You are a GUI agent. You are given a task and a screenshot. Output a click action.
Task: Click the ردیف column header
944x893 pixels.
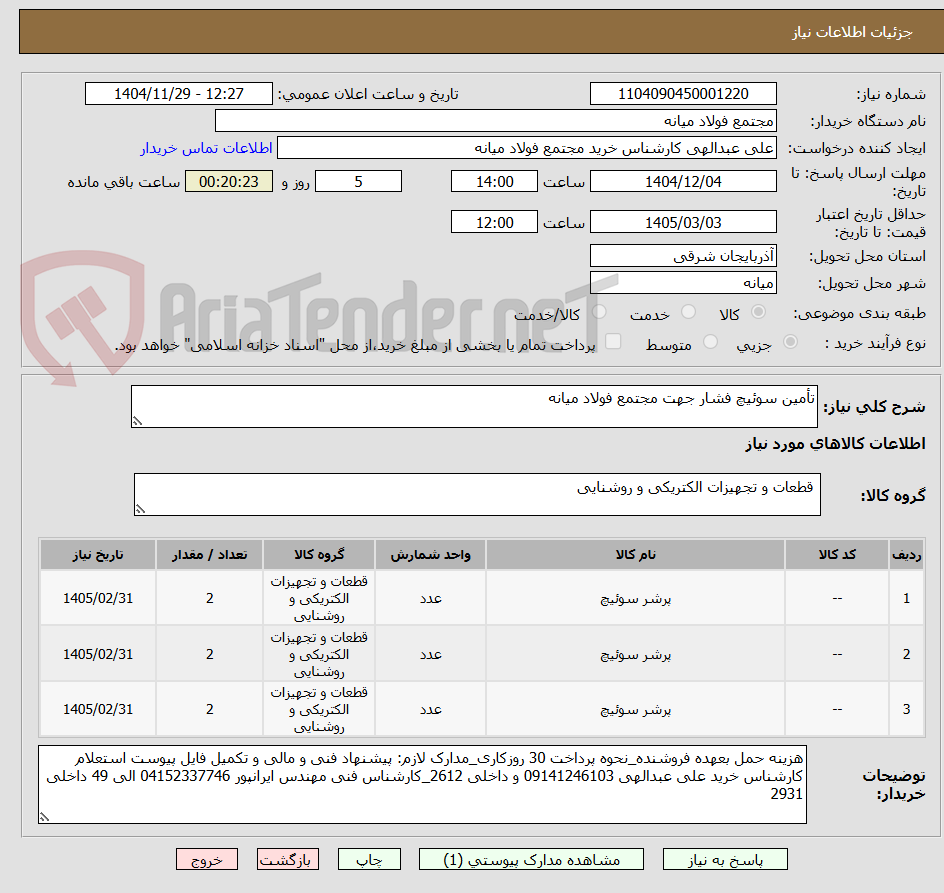click(x=907, y=555)
